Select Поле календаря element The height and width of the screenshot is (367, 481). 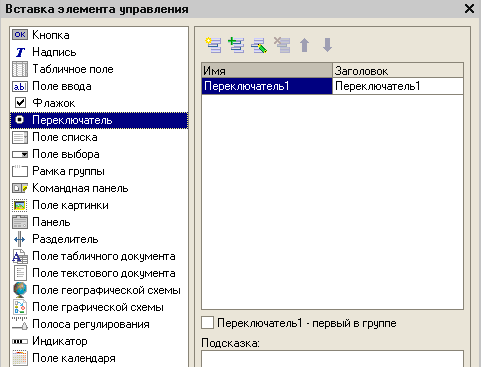[99, 358]
